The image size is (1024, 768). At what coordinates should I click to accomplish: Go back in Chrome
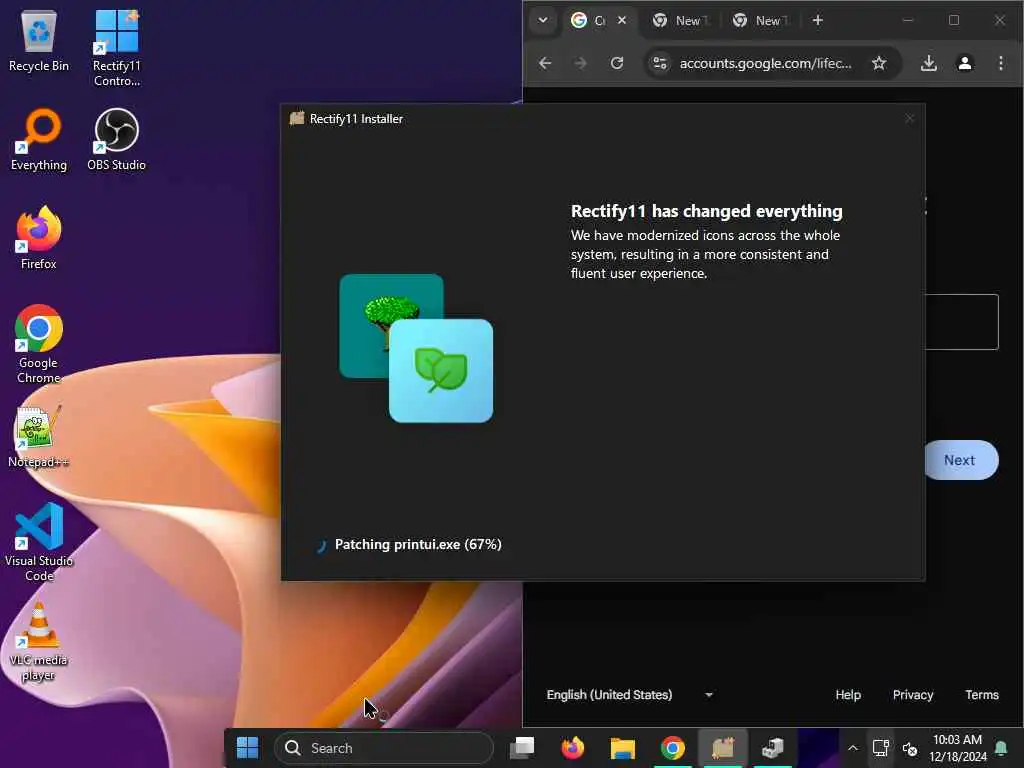click(x=545, y=63)
